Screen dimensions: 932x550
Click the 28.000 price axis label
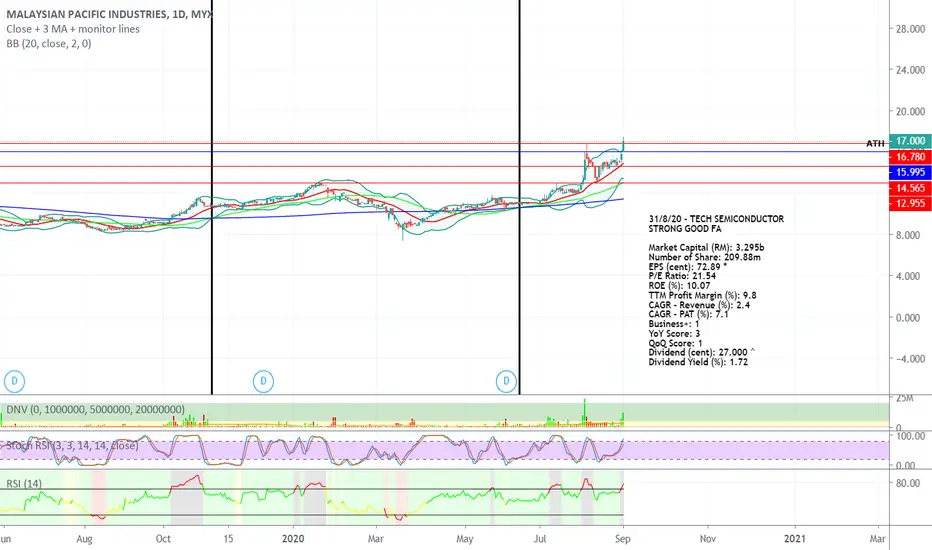click(x=911, y=29)
